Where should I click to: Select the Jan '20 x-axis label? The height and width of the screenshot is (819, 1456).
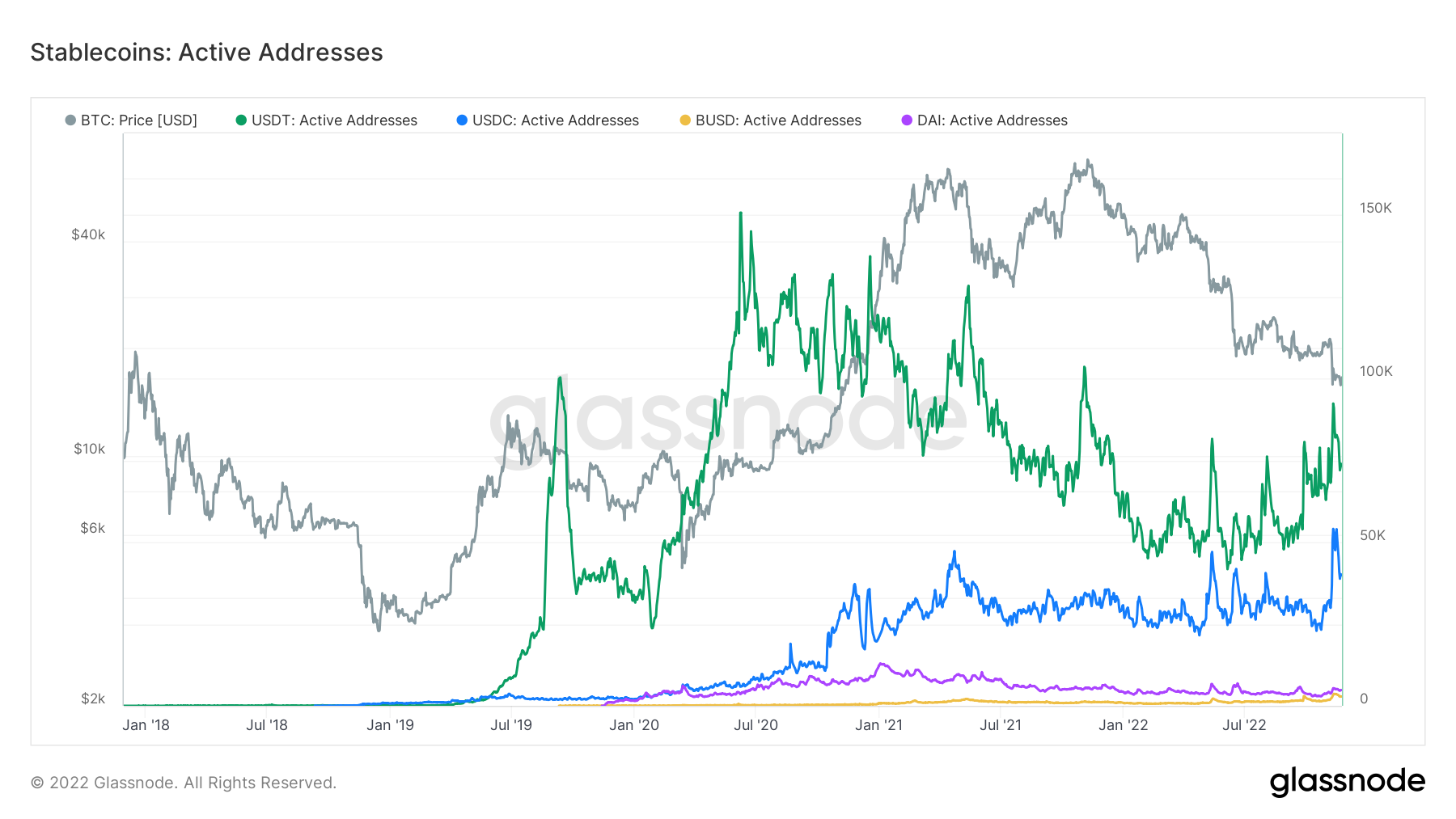pos(634,725)
